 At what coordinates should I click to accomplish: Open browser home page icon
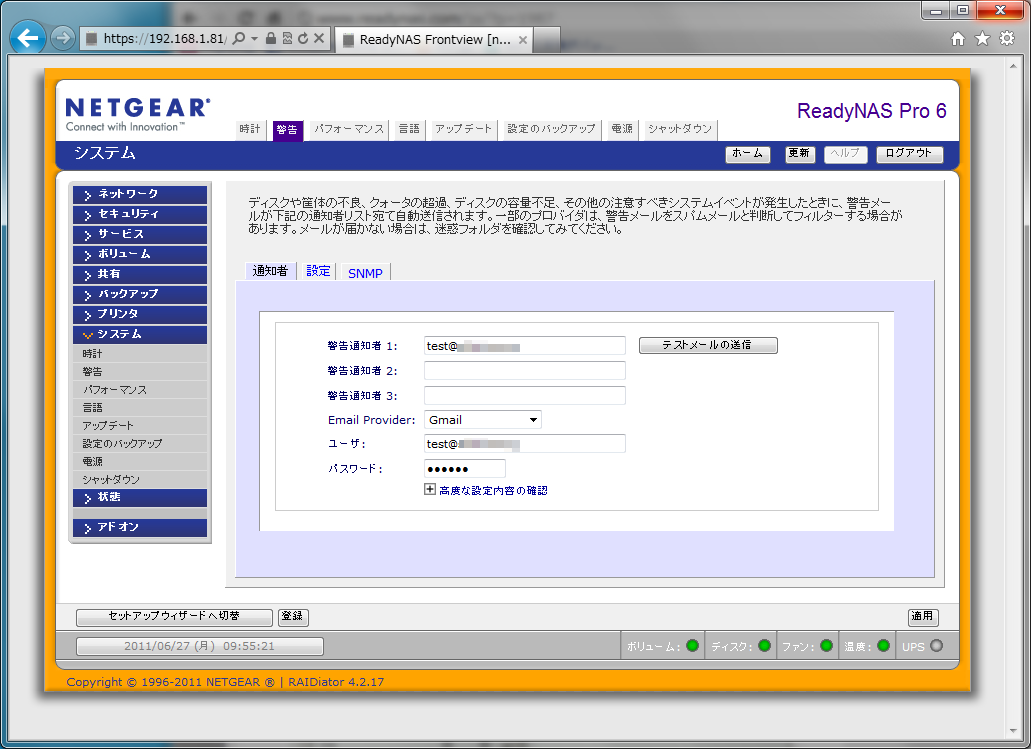(x=958, y=38)
